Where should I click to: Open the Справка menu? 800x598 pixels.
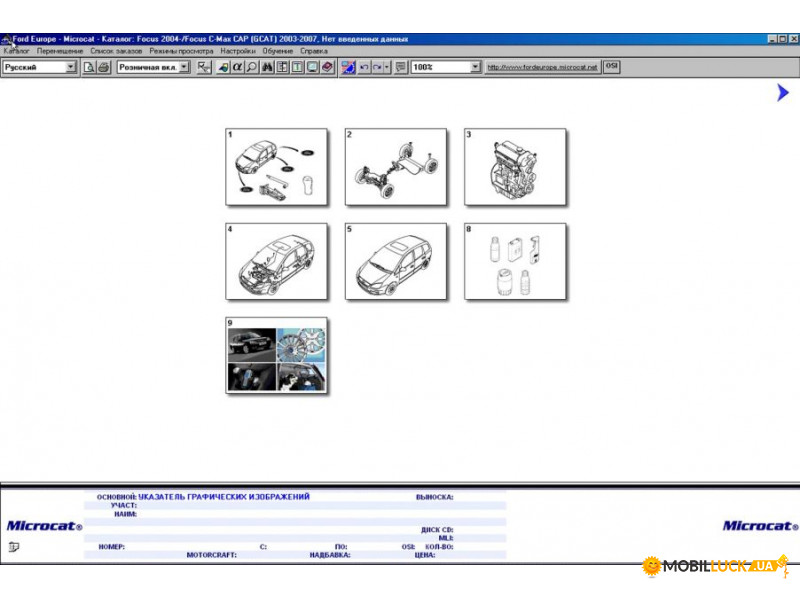tap(313, 50)
